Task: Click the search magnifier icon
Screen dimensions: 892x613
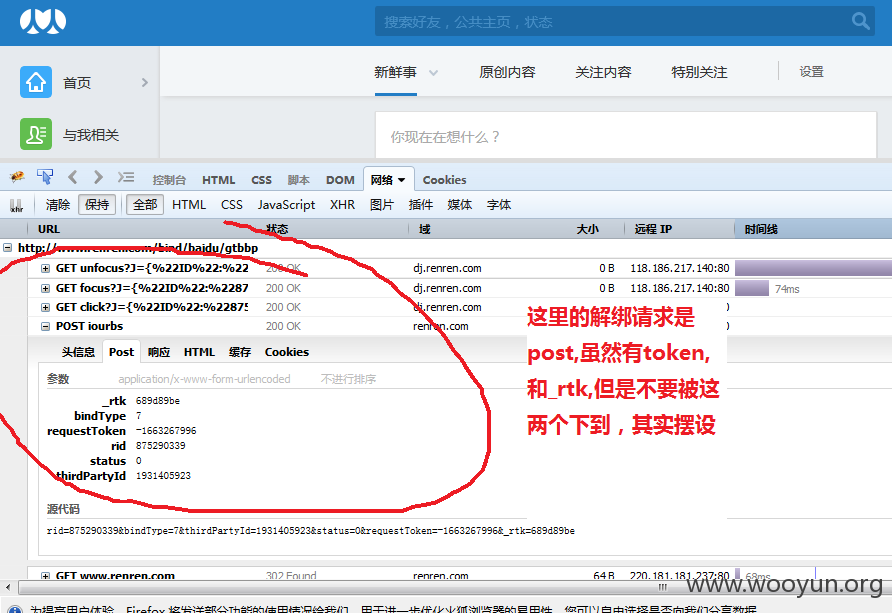Action: pos(860,22)
